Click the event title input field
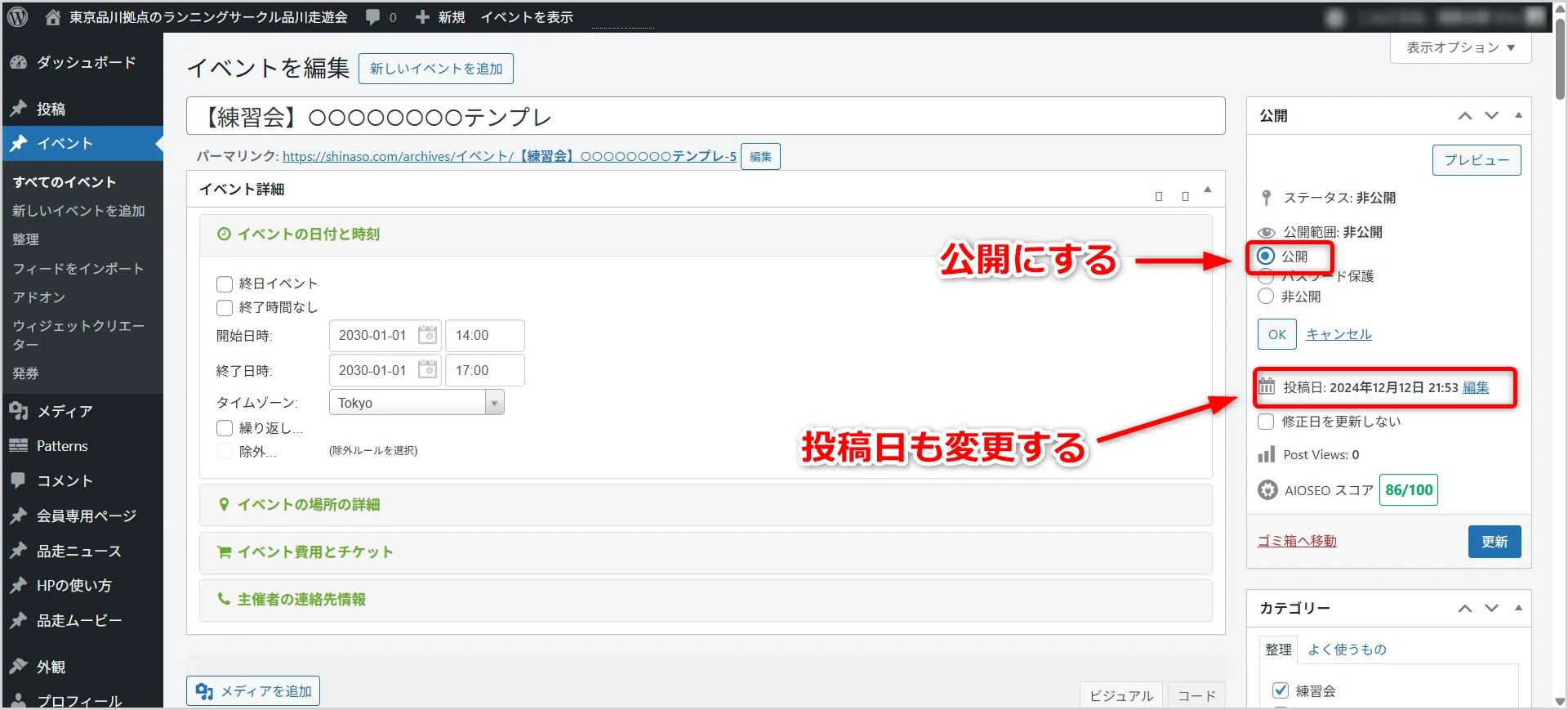1568x710 pixels. tap(706, 117)
